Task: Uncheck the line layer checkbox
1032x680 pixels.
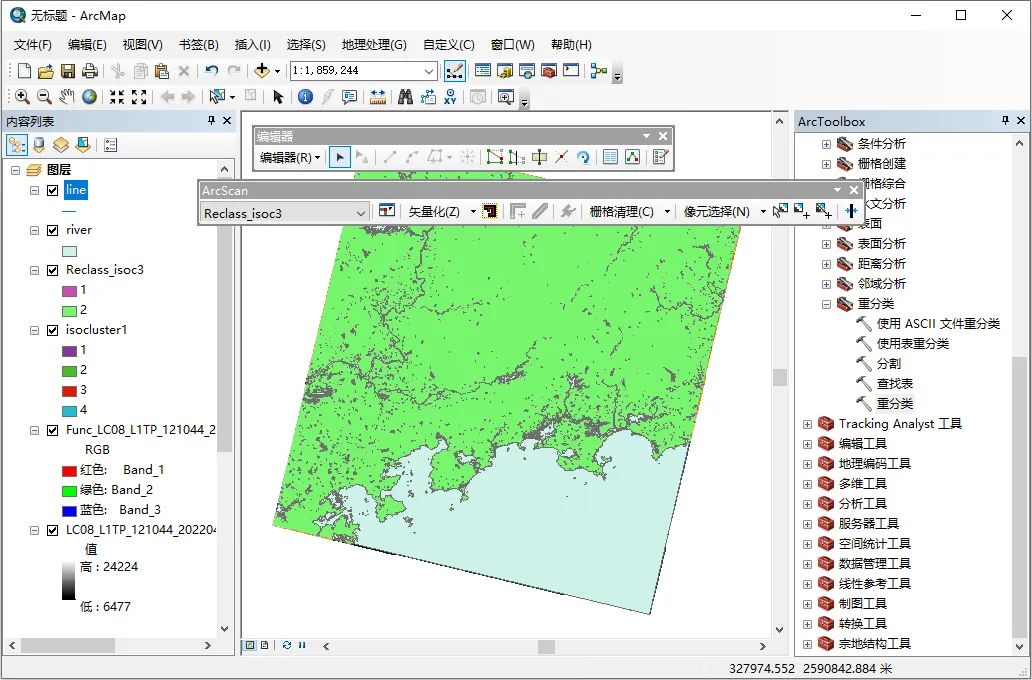Action: pyautogui.click(x=53, y=191)
